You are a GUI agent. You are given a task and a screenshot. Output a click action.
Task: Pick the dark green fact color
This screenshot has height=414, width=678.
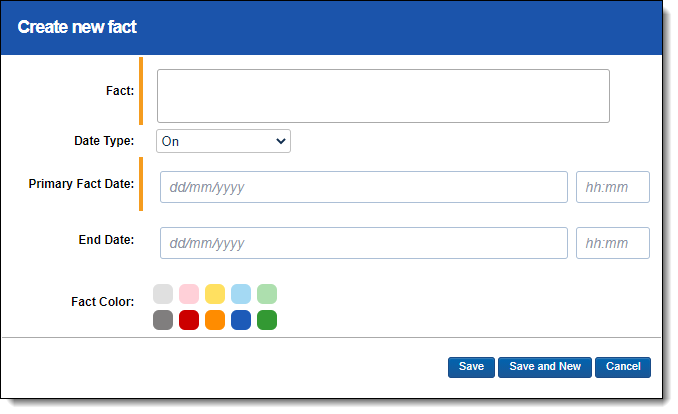point(267,320)
